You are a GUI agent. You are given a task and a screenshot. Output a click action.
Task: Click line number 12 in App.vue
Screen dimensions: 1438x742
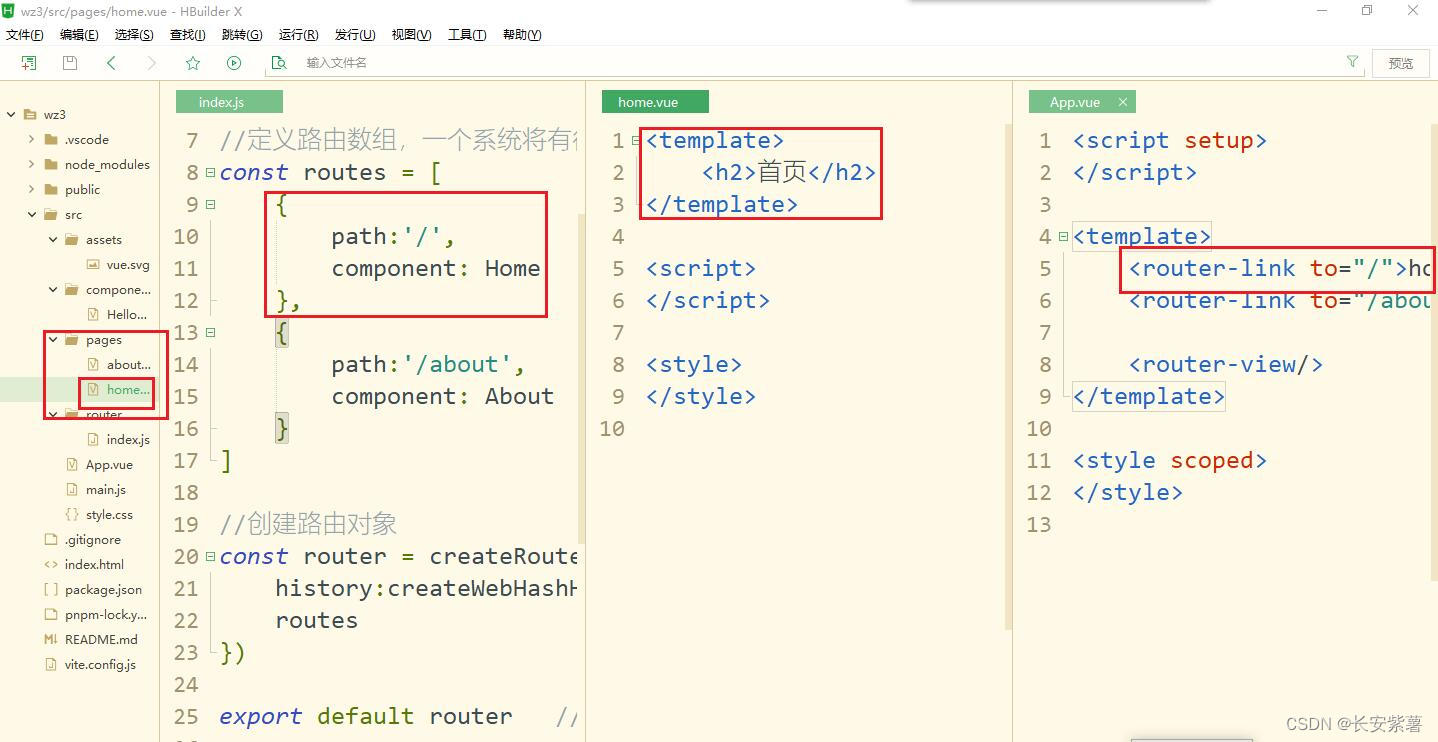click(1039, 492)
